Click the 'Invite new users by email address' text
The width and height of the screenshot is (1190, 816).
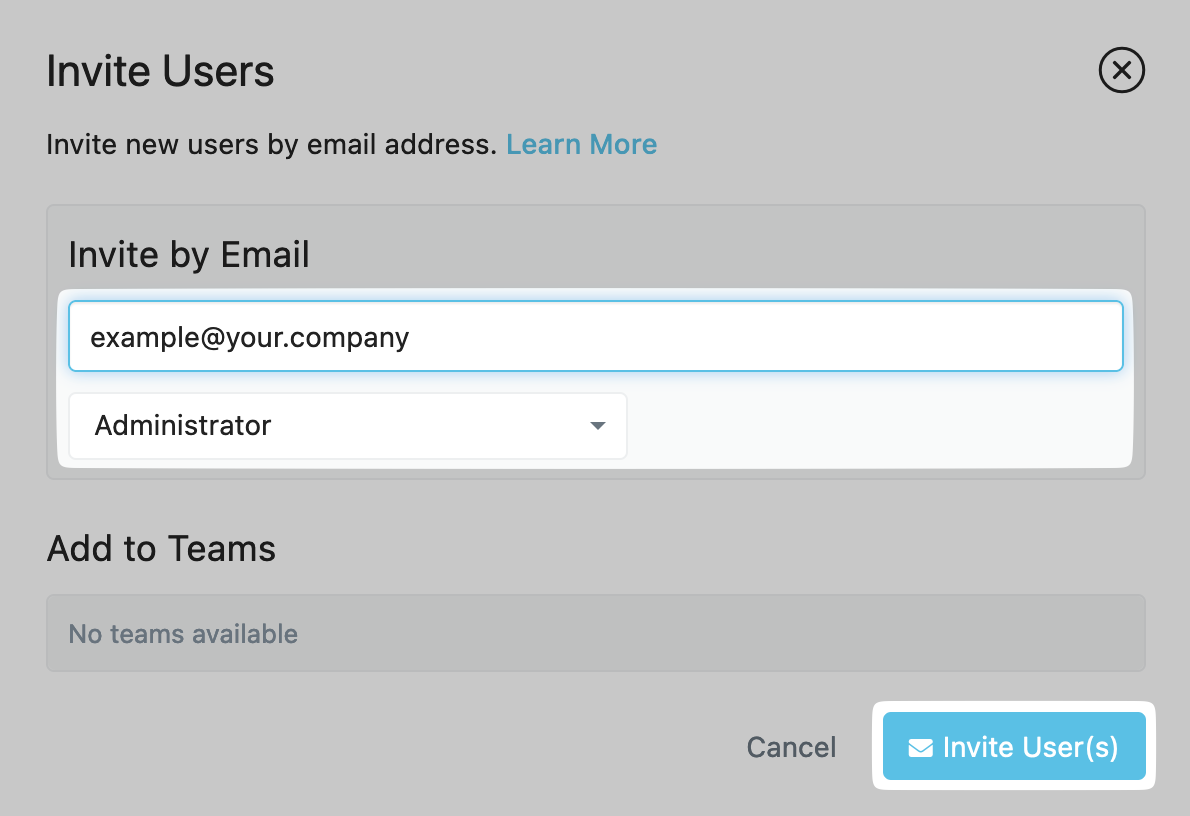point(271,144)
